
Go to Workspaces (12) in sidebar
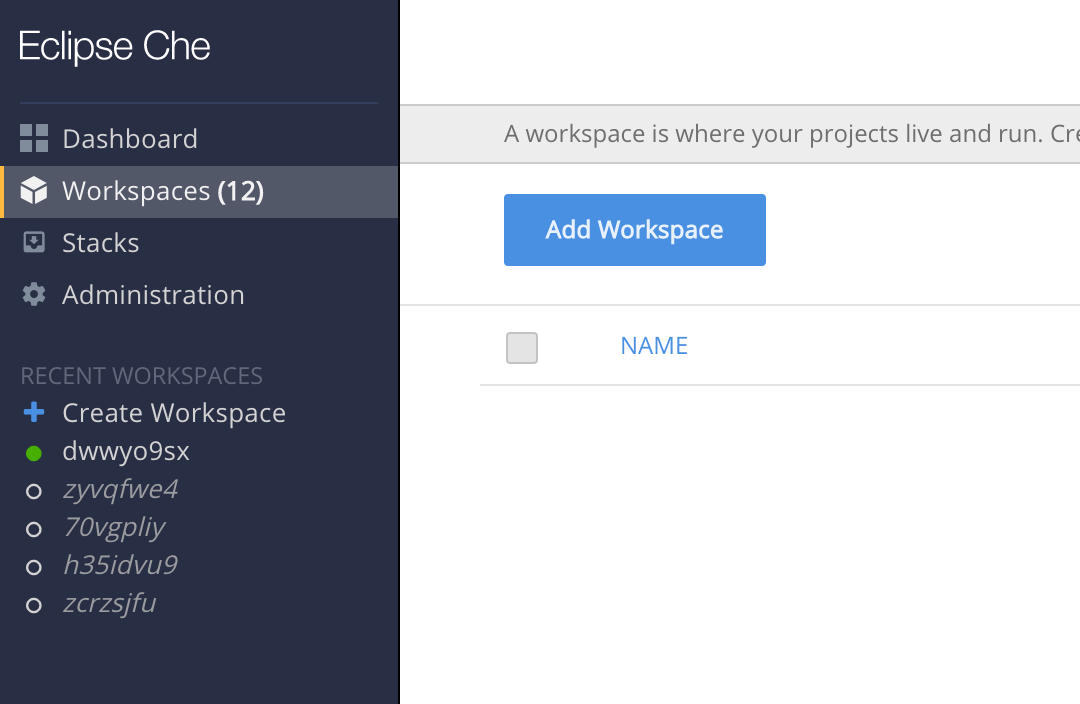tap(163, 191)
